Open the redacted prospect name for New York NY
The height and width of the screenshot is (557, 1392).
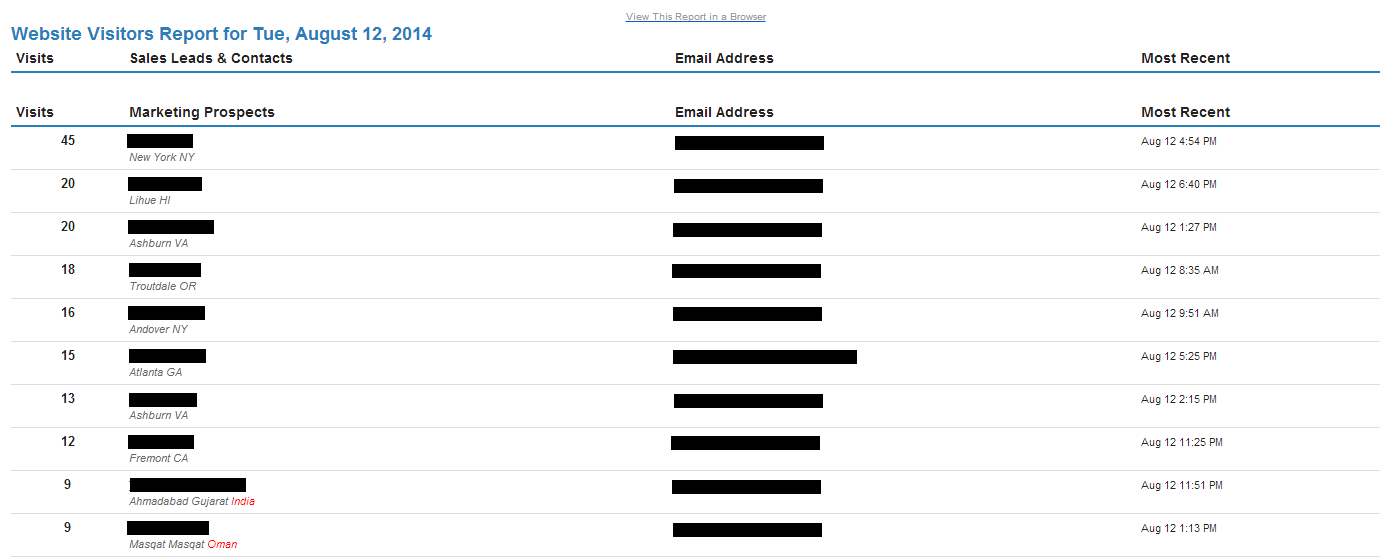pos(160,141)
